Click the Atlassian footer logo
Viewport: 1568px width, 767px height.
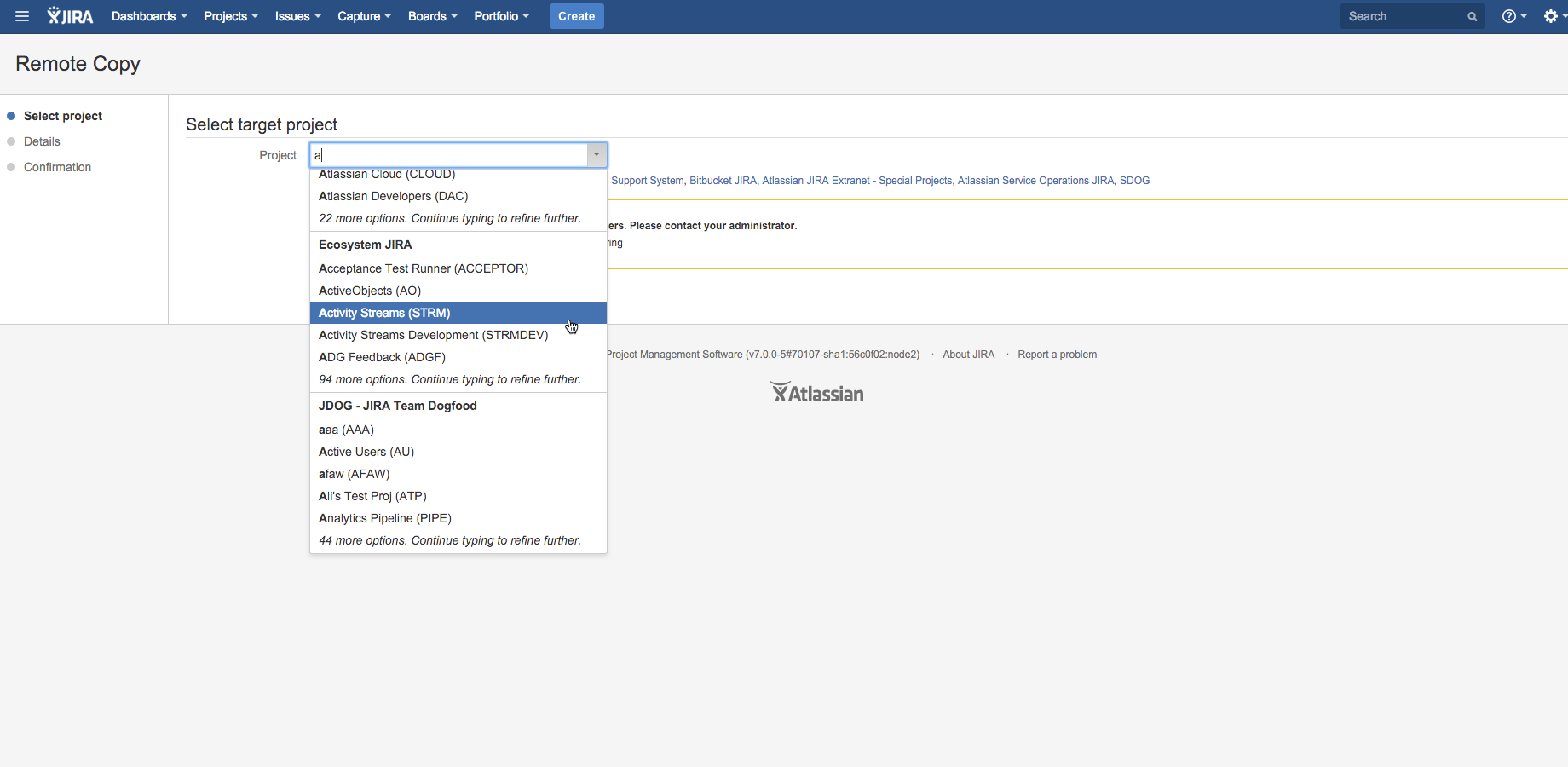pyautogui.click(x=817, y=392)
